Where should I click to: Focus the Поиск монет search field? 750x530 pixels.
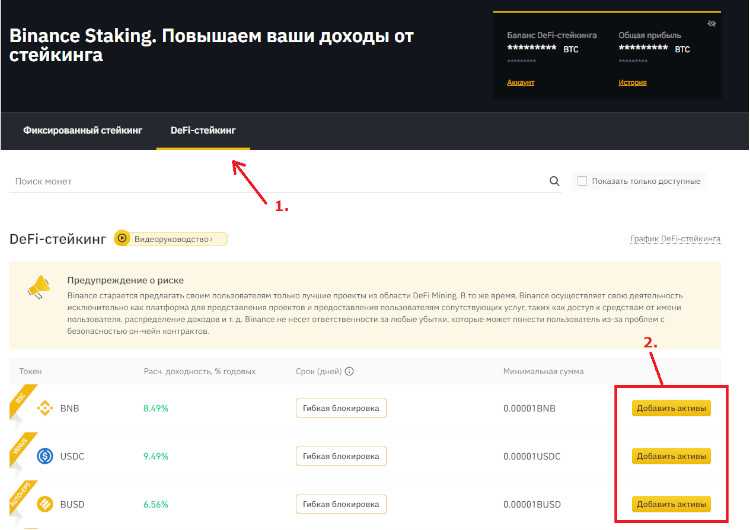[285, 181]
